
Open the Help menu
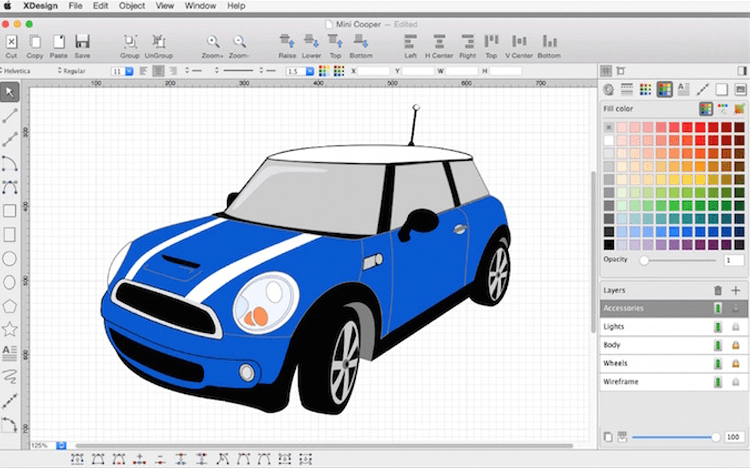(x=236, y=6)
